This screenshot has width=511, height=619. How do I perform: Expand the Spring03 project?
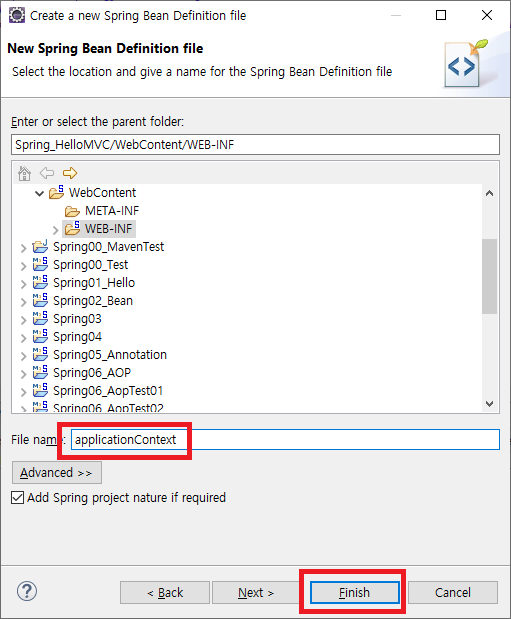pos(23,320)
